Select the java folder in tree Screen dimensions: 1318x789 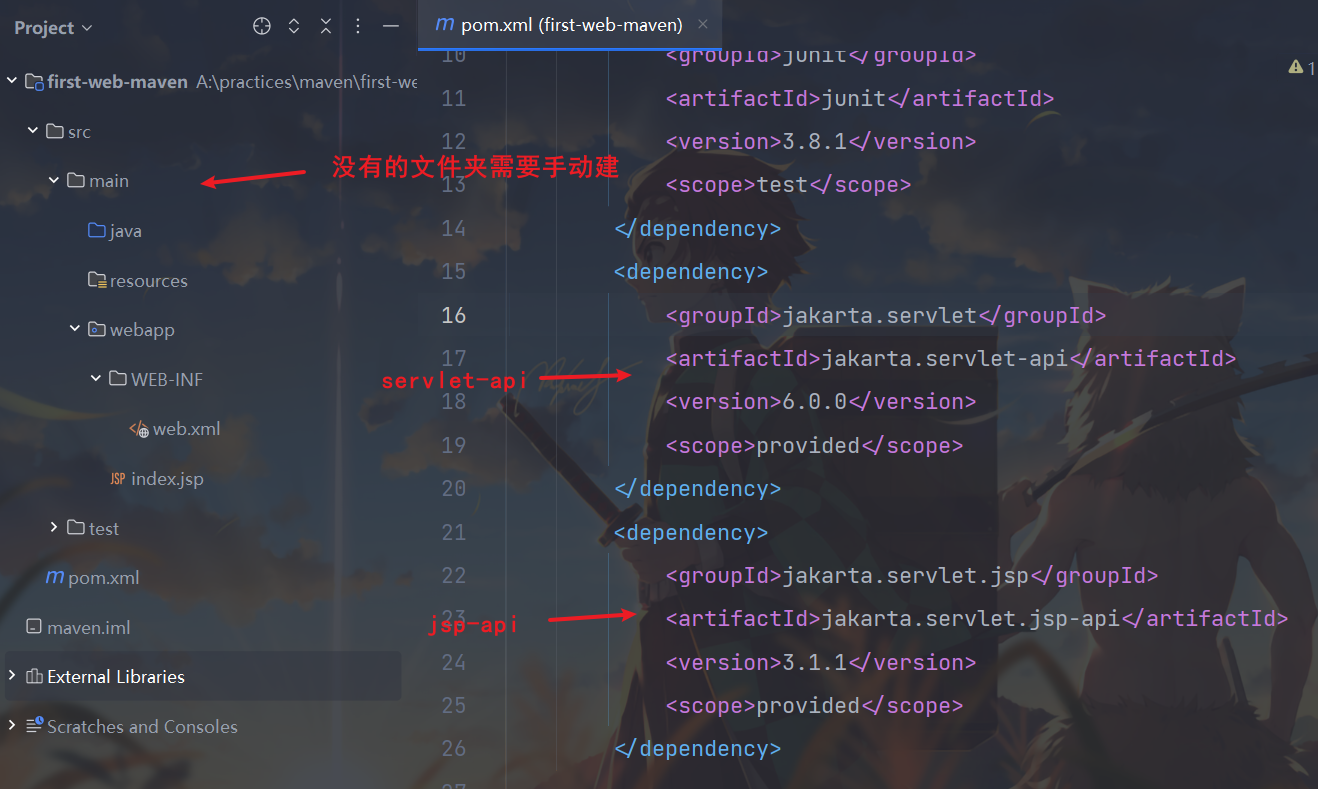pyautogui.click(x=126, y=231)
